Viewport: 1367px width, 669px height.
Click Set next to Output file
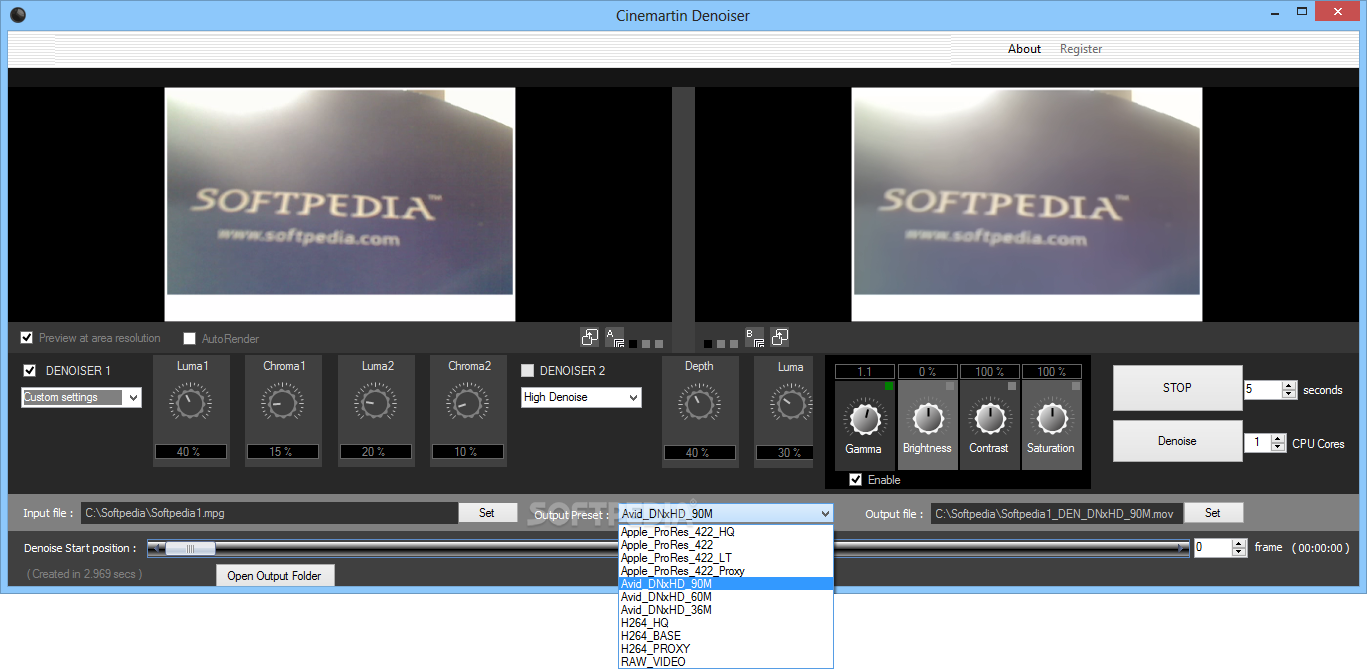coord(1212,513)
